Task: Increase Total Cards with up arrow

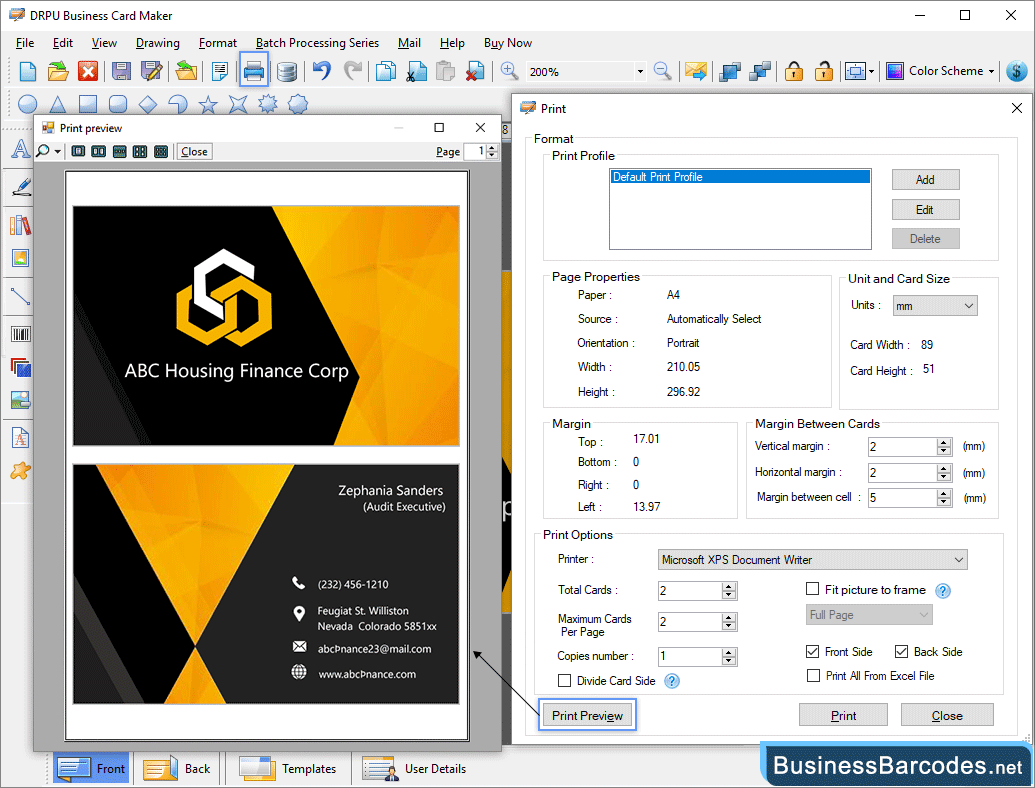Action: pyautogui.click(x=729, y=586)
